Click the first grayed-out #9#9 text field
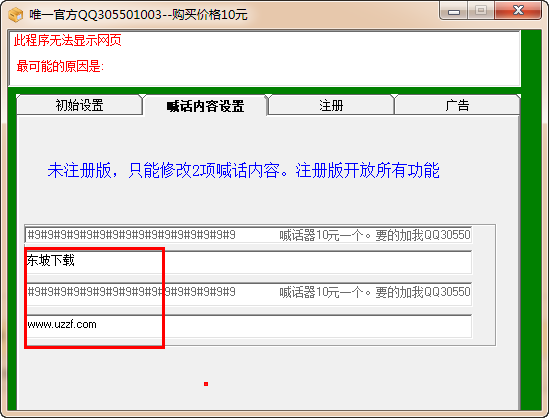This screenshot has width=549, height=418. point(248,235)
